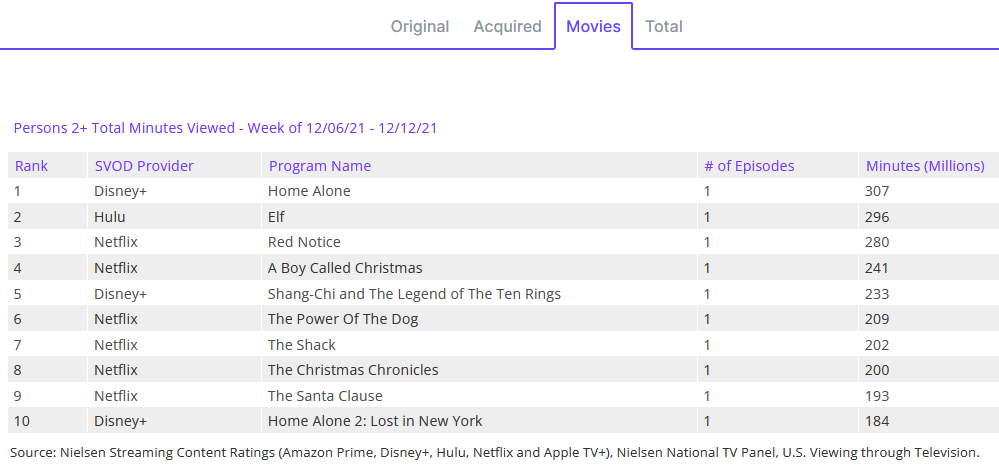Viewport: 999px width, 465px height.
Task: Click the Minutes (Millions) column header
Action: (925, 166)
